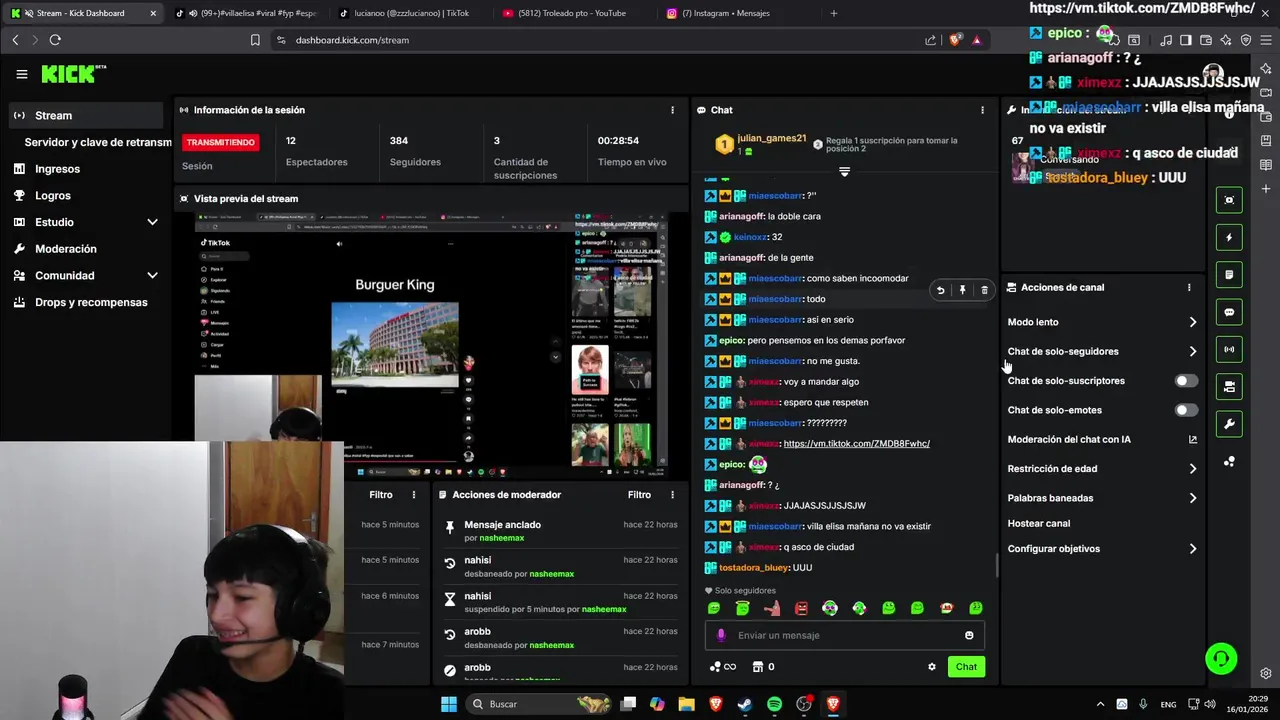Open the Kick hamburger menu
The width and height of the screenshot is (1280, 720).
click(22, 74)
